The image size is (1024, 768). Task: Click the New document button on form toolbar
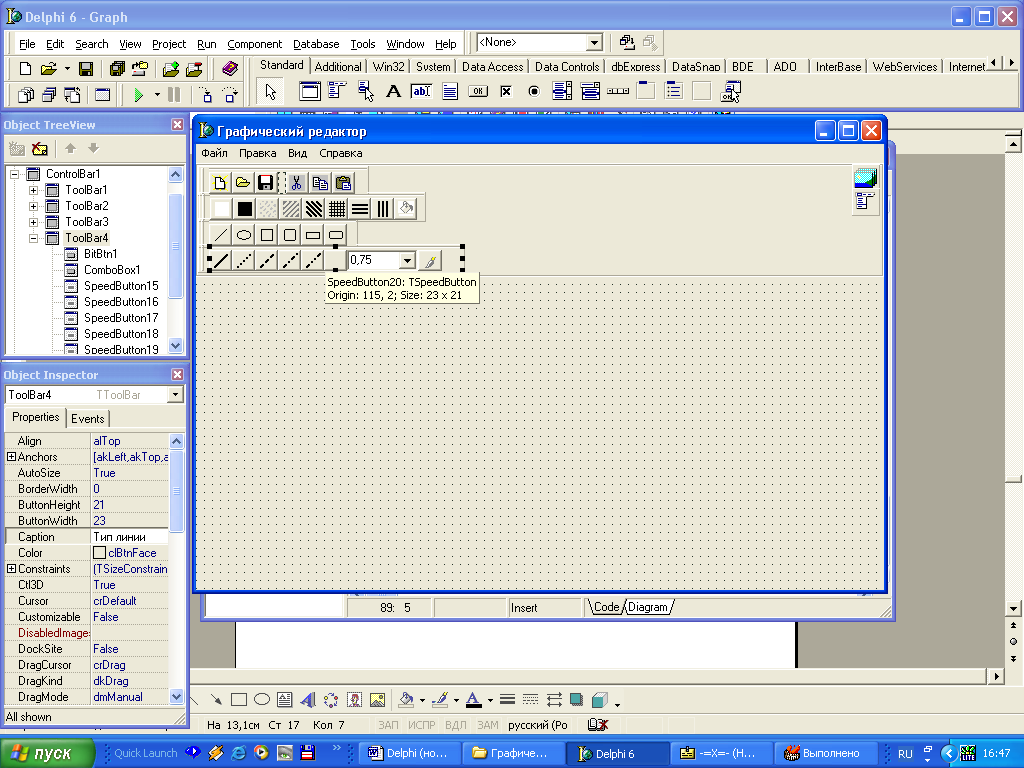pyautogui.click(x=220, y=182)
